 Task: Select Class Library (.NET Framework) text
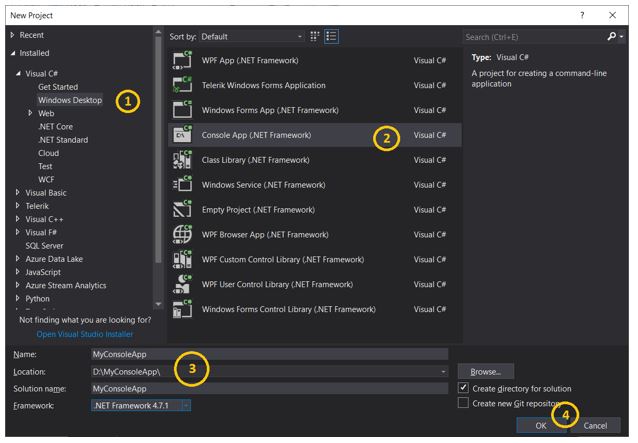pyautogui.click(x=256, y=160)
